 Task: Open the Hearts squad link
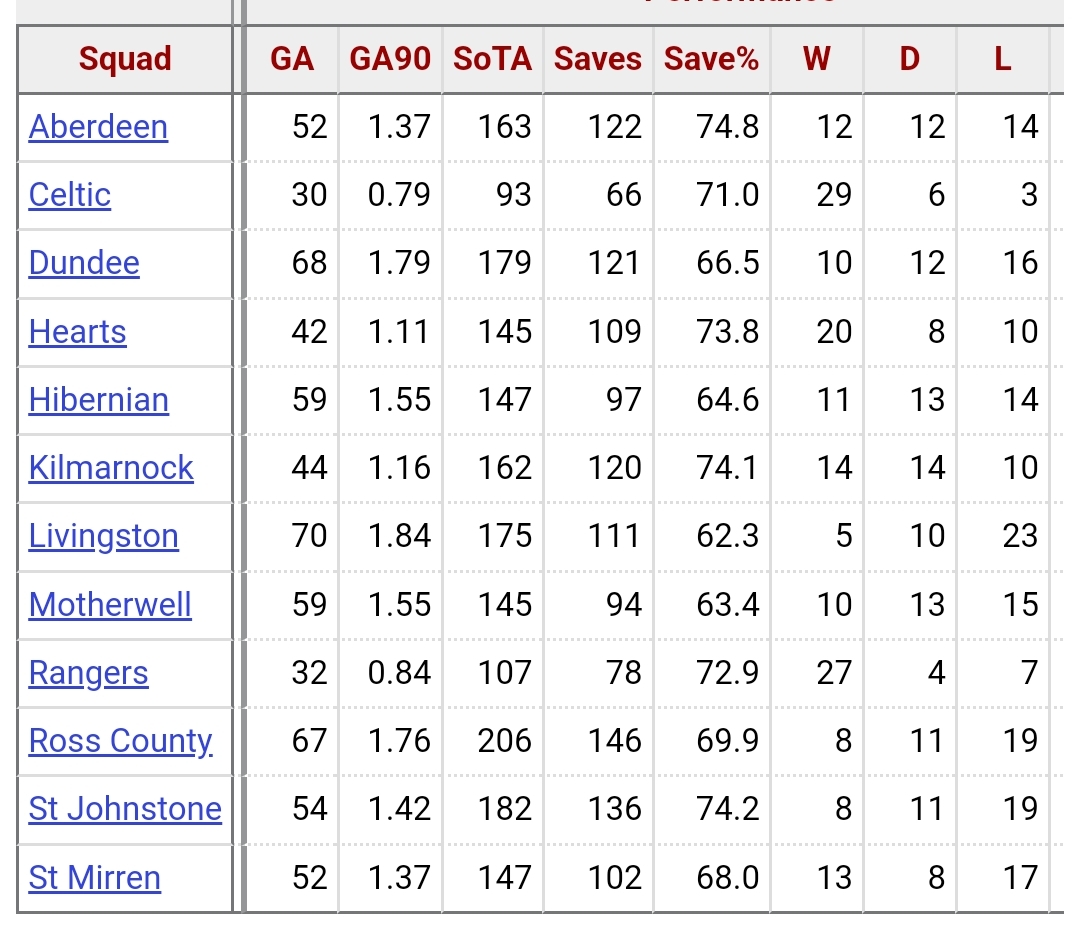[x=77, y=333]
